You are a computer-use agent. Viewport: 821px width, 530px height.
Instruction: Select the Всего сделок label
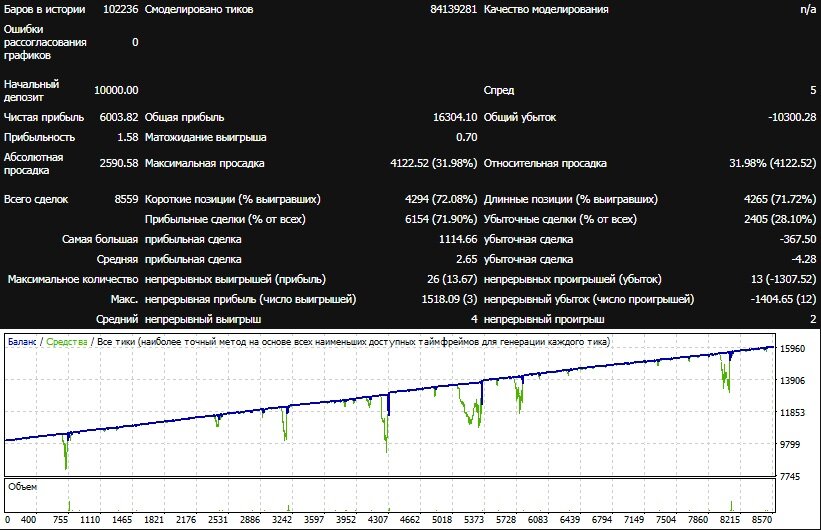click(x=36, y=200)
